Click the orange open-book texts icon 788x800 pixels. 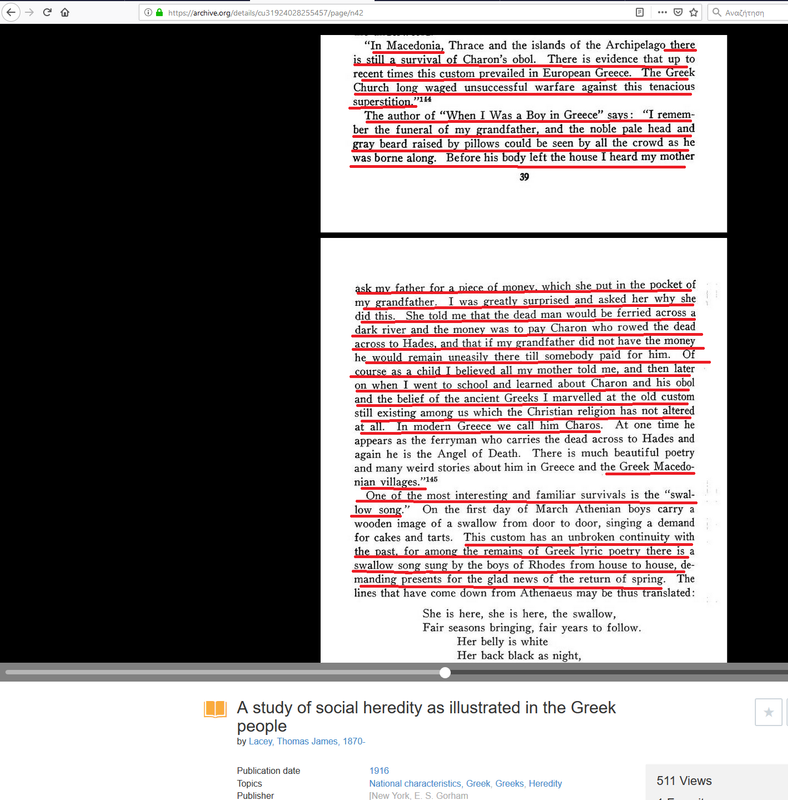tap(215, 709)
